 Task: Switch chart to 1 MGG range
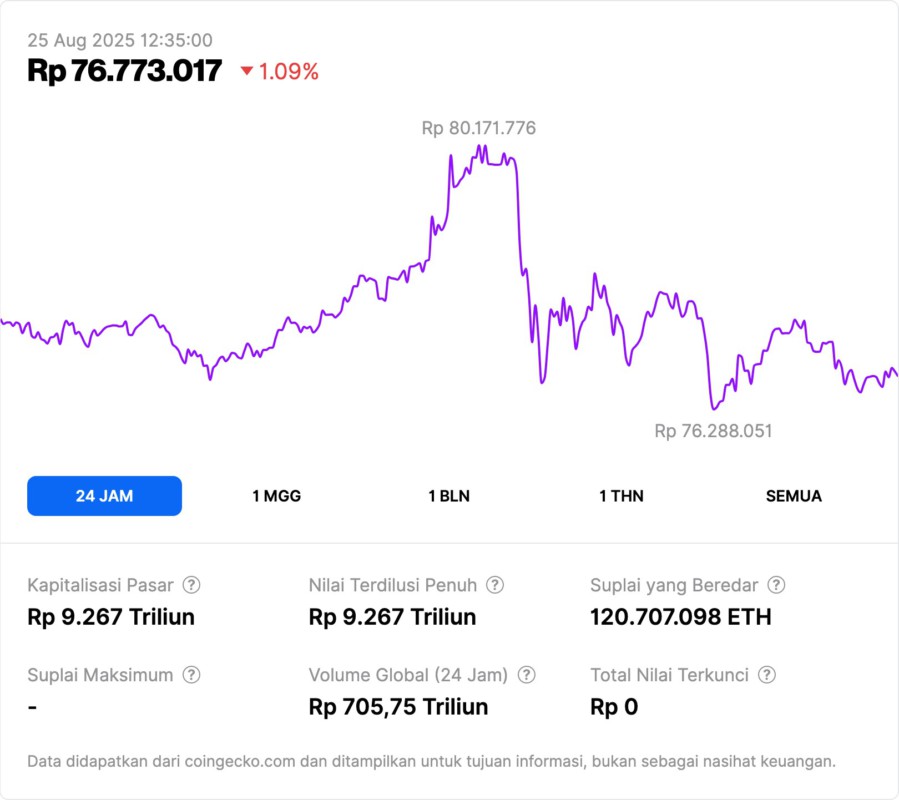[x=276, y=496]
